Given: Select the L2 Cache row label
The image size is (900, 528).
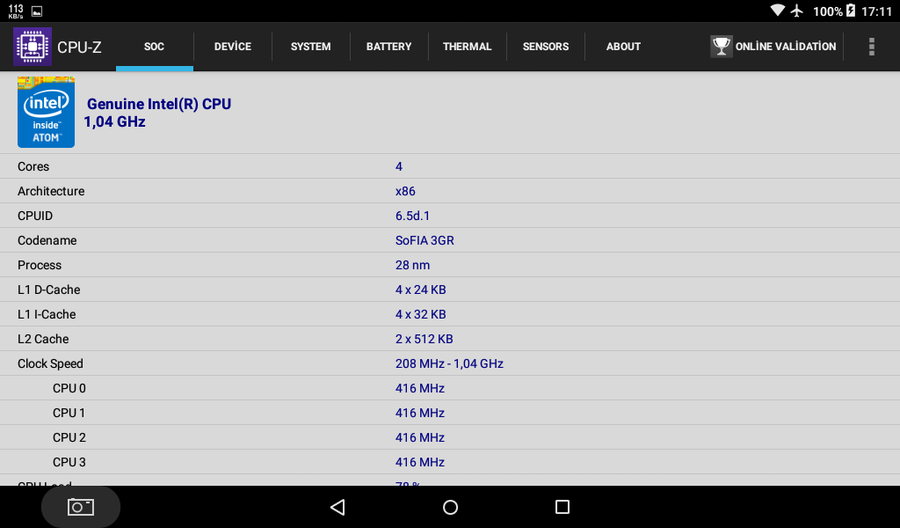Looking at the screenshot, I should coord(43,339).
